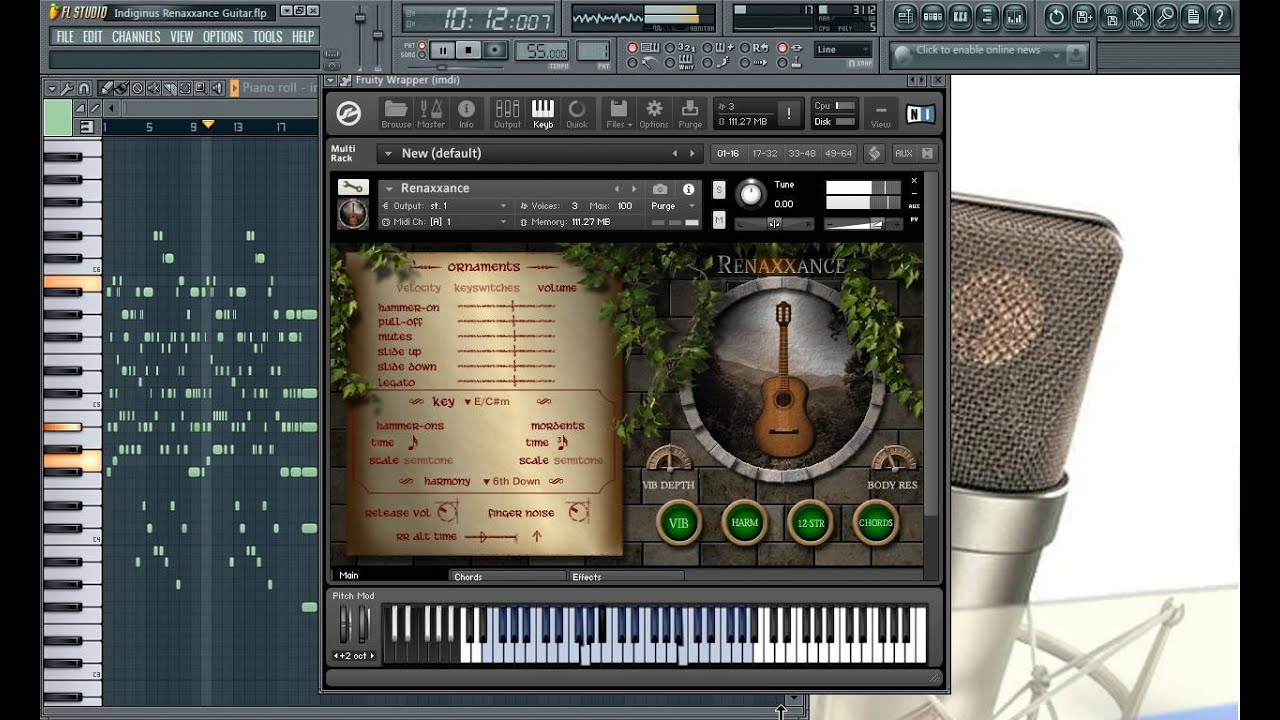Screen dimensions: 1280x720
Task: Click the keyswitches ornaments heading
Action: (487, 288)
